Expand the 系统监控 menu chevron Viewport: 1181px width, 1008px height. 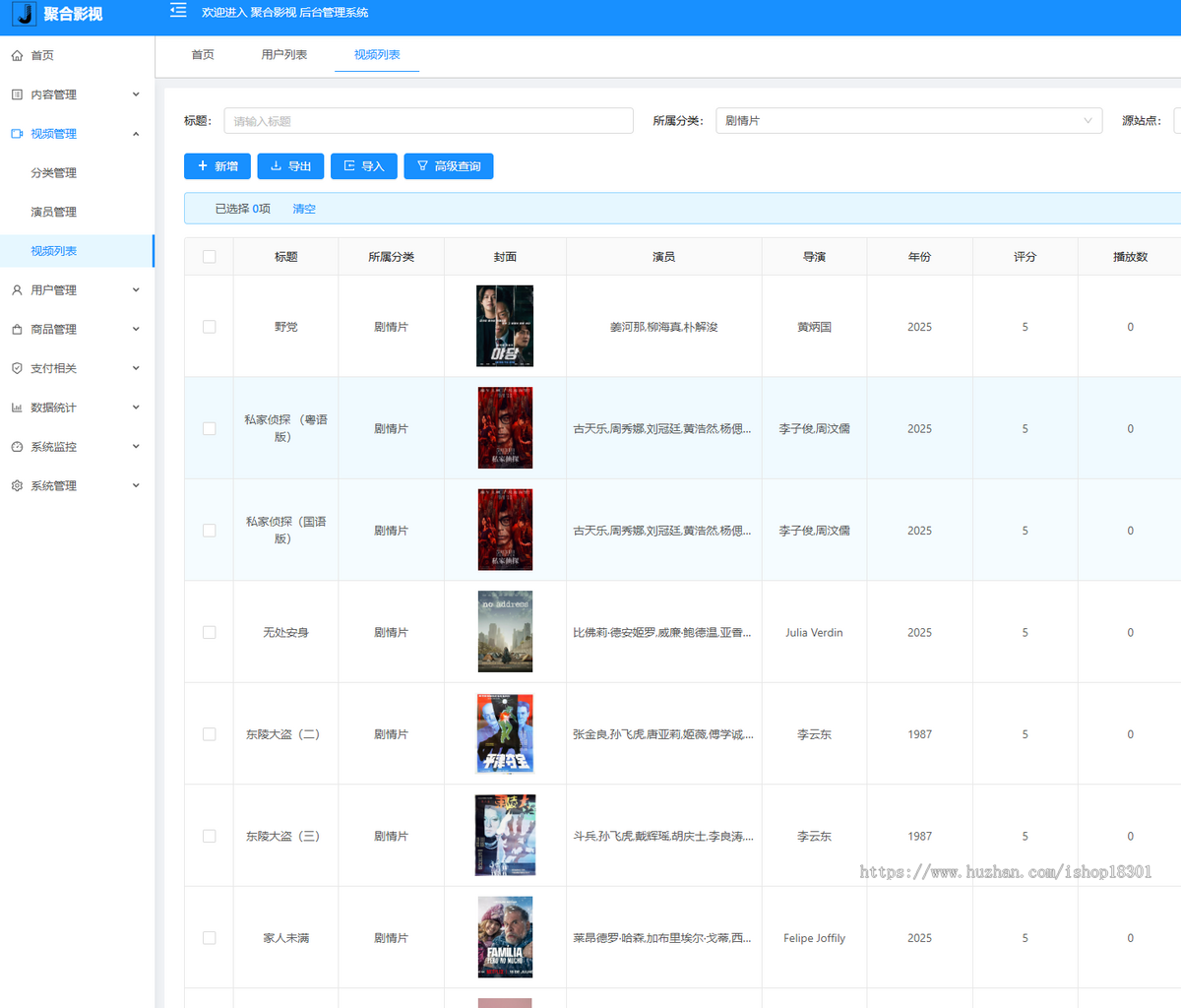(x=136, y=447)
